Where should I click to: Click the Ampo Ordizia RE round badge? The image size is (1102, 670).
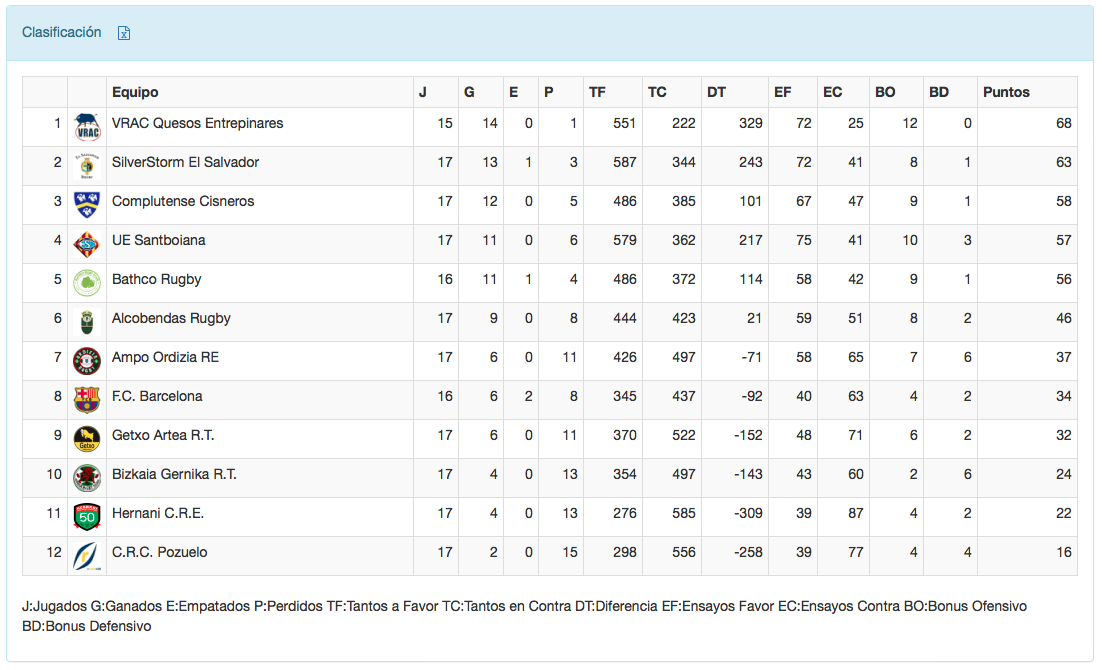pos(87,361)
